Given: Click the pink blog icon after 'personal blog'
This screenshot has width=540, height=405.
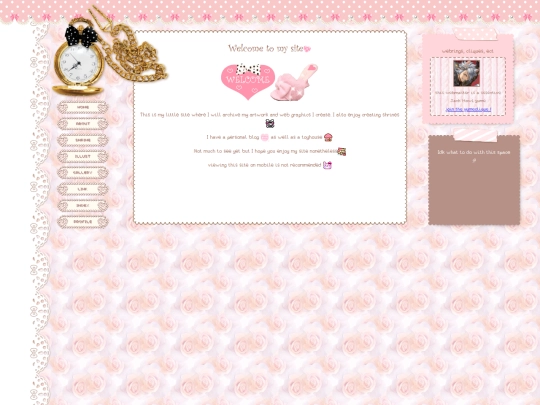Looking at the screenshot, I should coord(264,137).
